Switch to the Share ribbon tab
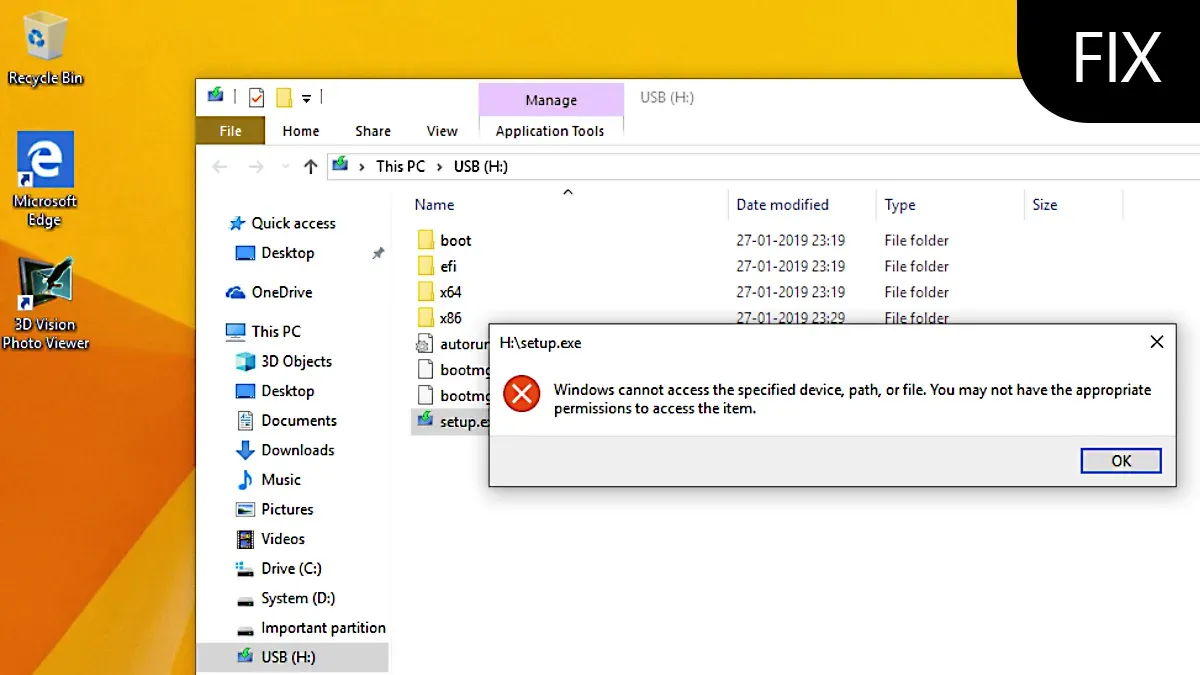This screenshot has width=1200, height=675. tap(373, 131)
